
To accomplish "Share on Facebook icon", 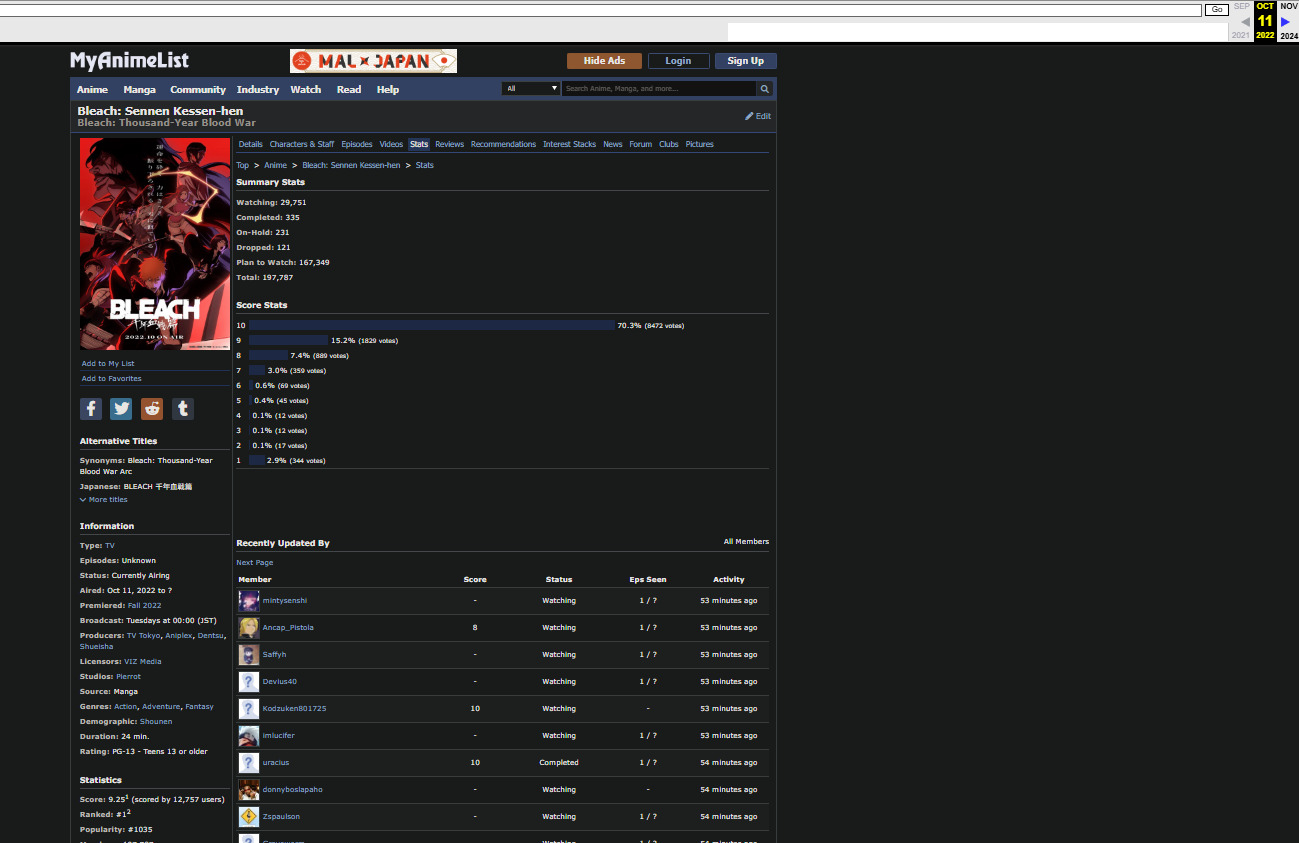I will point(91,408).
